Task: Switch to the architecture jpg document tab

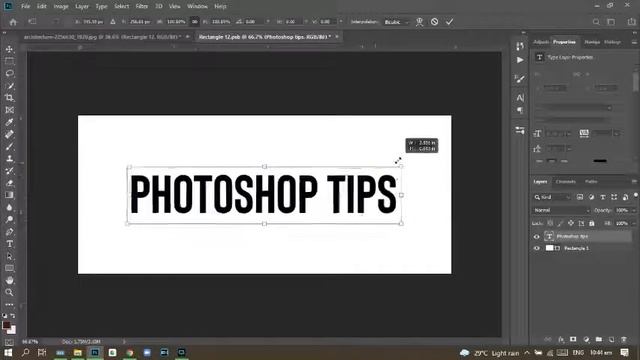Action: [x=102, y=37]
